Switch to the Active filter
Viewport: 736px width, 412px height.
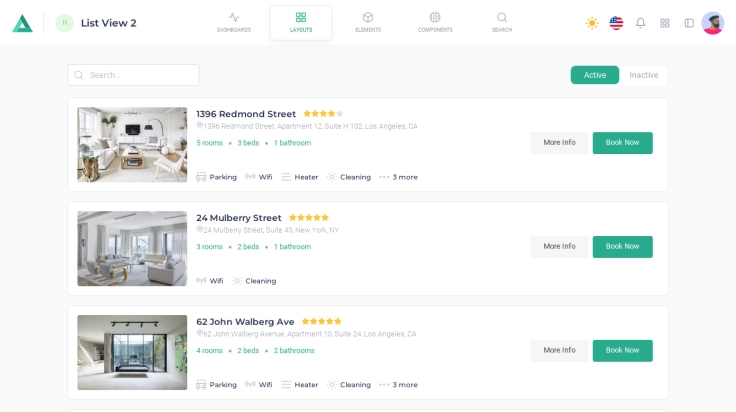pyautogui.click(x=595, y=75)
